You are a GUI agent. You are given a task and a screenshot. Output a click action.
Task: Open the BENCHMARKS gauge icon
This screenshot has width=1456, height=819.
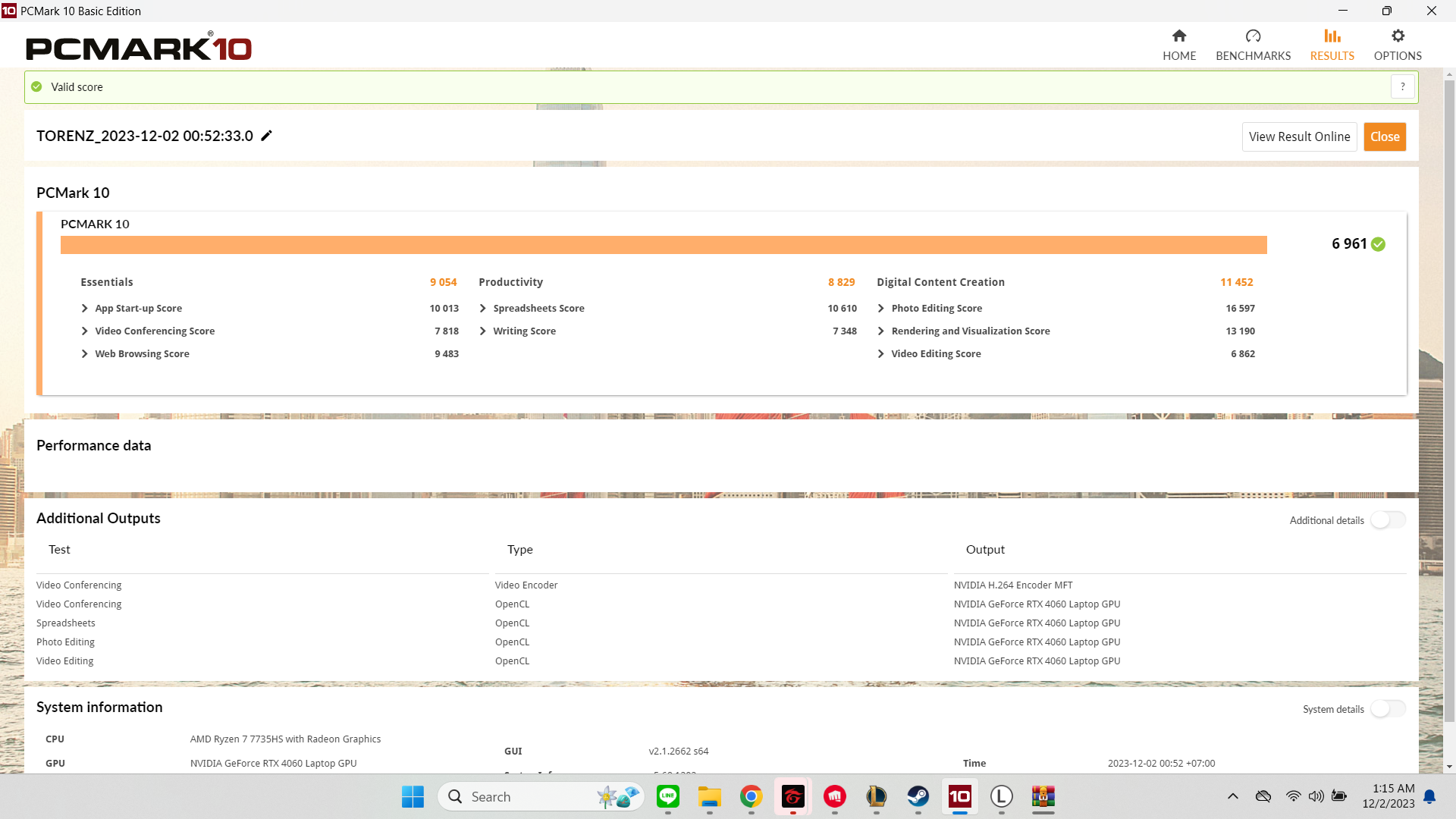(1253, 36)
